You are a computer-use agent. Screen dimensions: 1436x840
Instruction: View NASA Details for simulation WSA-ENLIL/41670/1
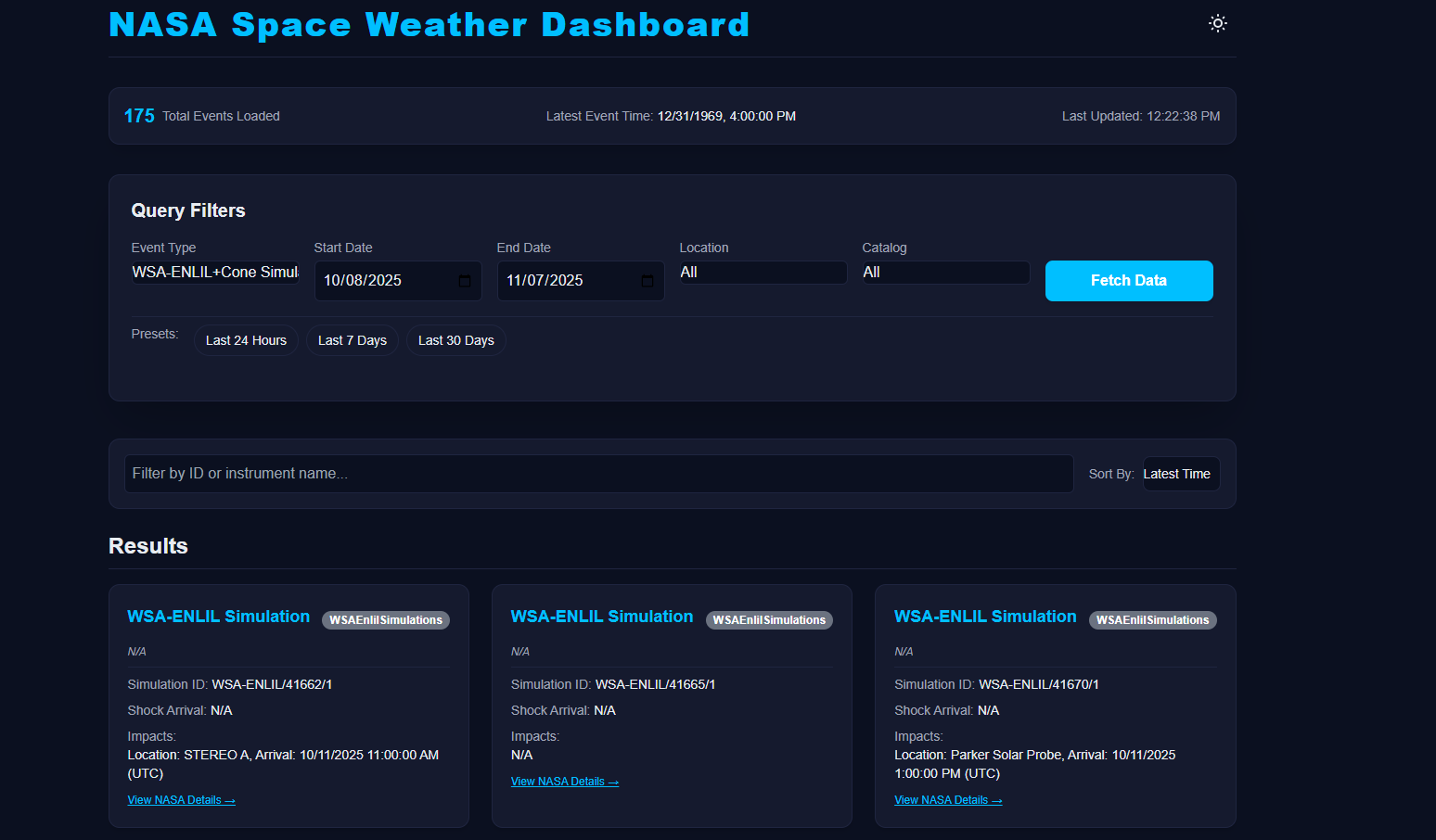coord(948,799)
